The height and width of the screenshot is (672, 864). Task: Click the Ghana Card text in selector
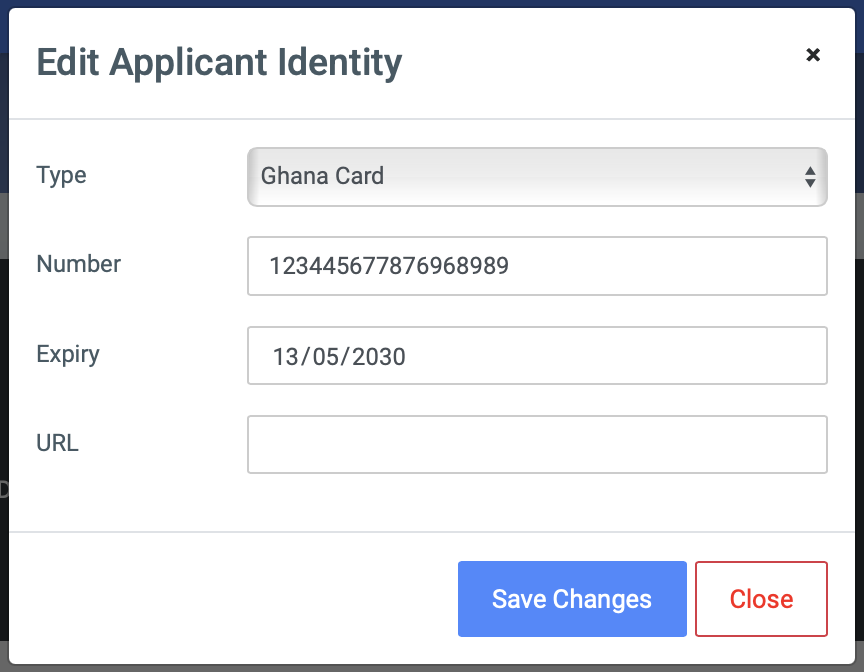point(322,176)
